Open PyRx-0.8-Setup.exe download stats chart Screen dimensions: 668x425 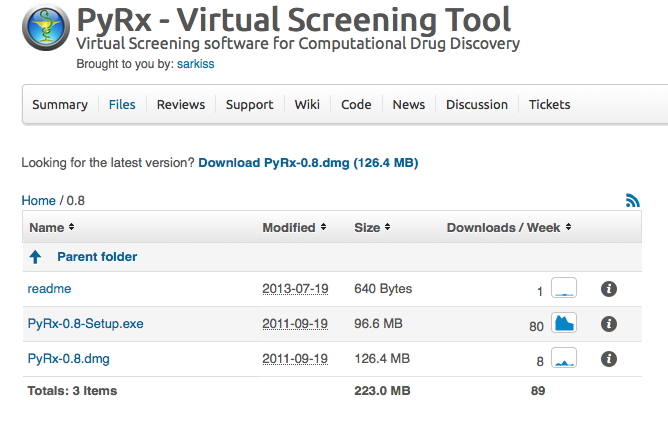click(x=564, y=323)
